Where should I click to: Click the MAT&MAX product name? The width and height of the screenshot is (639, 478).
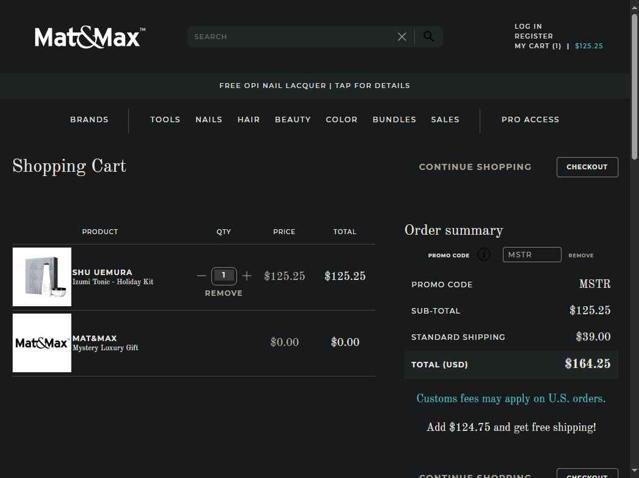[x=95, y=338]
